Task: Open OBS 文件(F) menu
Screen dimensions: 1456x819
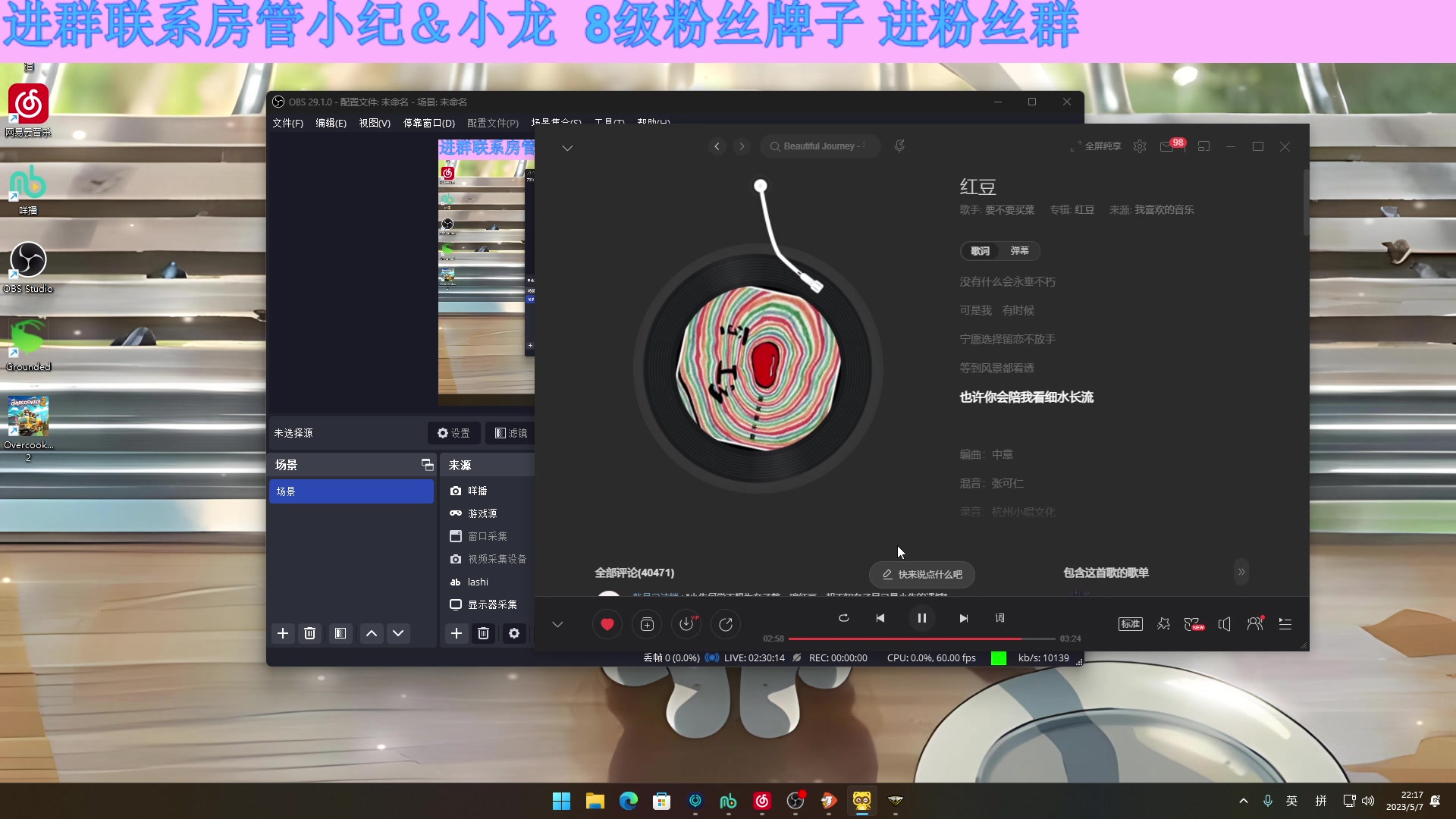Action: 287,123
